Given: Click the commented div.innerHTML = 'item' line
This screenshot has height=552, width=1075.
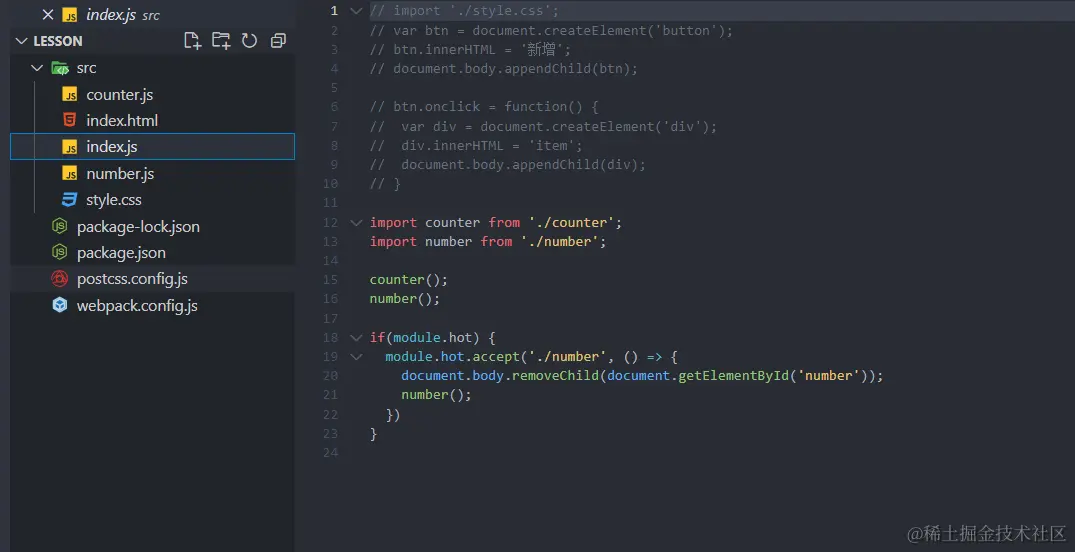Looking at the screenshot, I should click(x=476, y=145).
